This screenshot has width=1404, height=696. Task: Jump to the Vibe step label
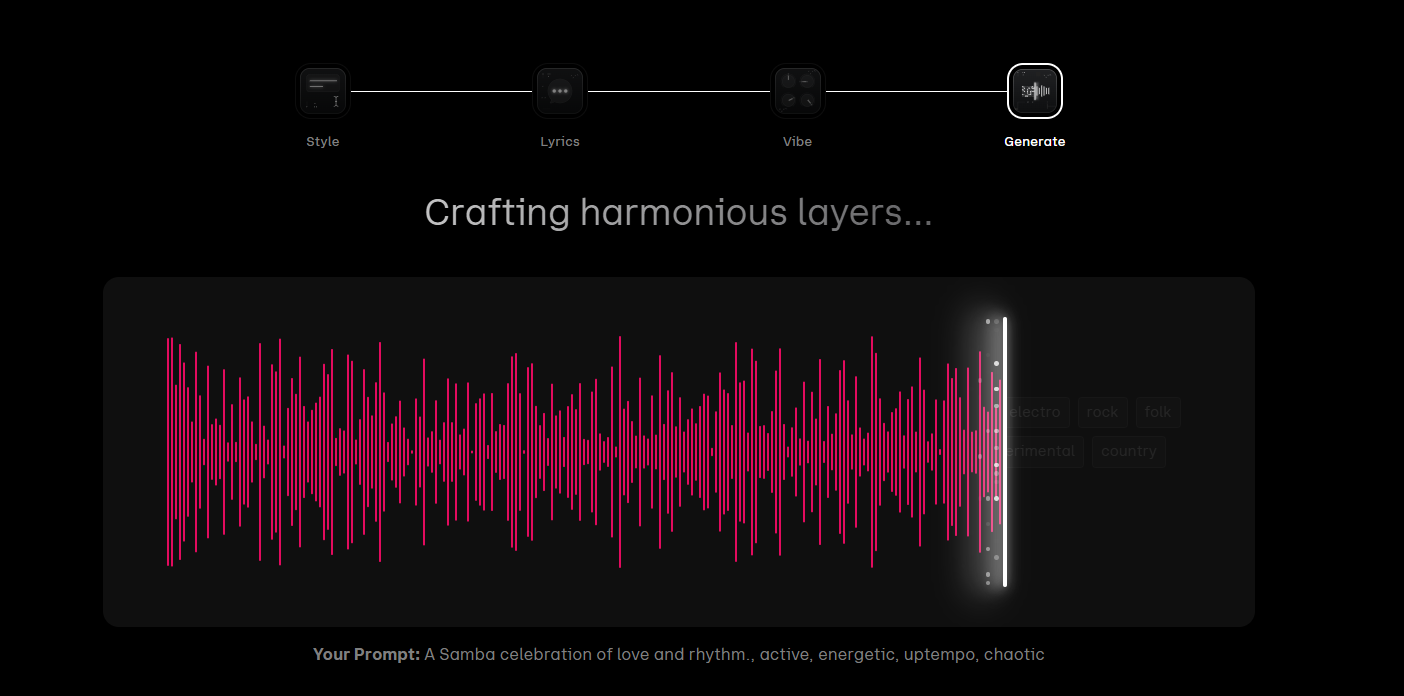[x=797, y=142]
